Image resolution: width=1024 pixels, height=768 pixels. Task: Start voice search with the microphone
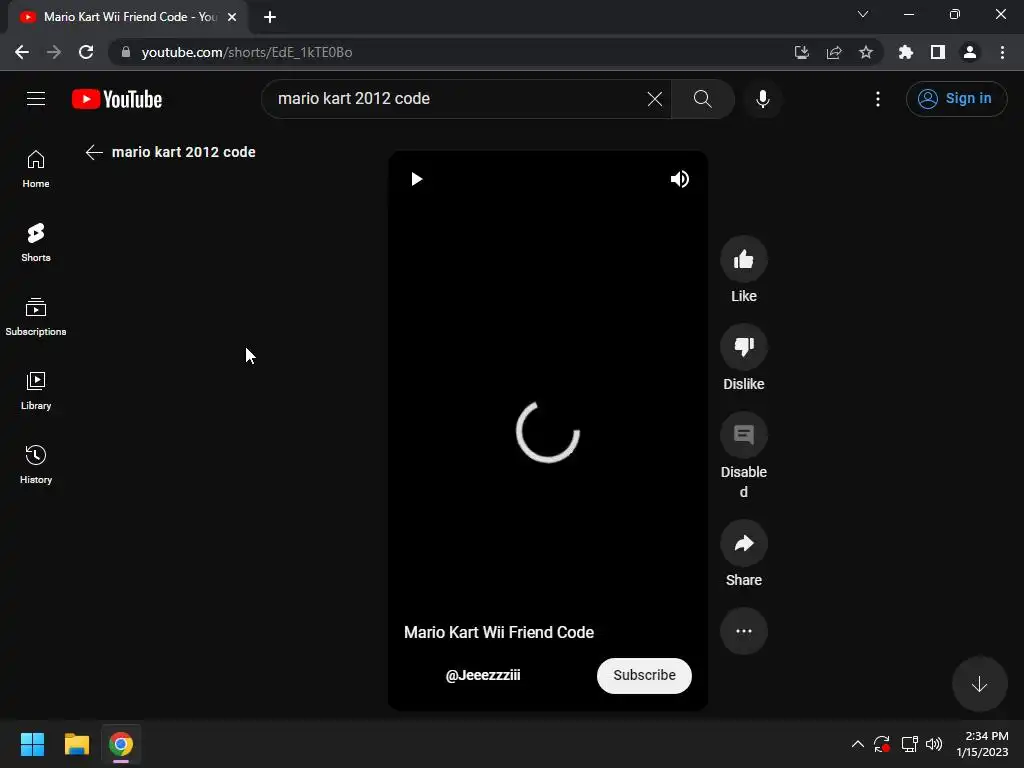point(762,99)
